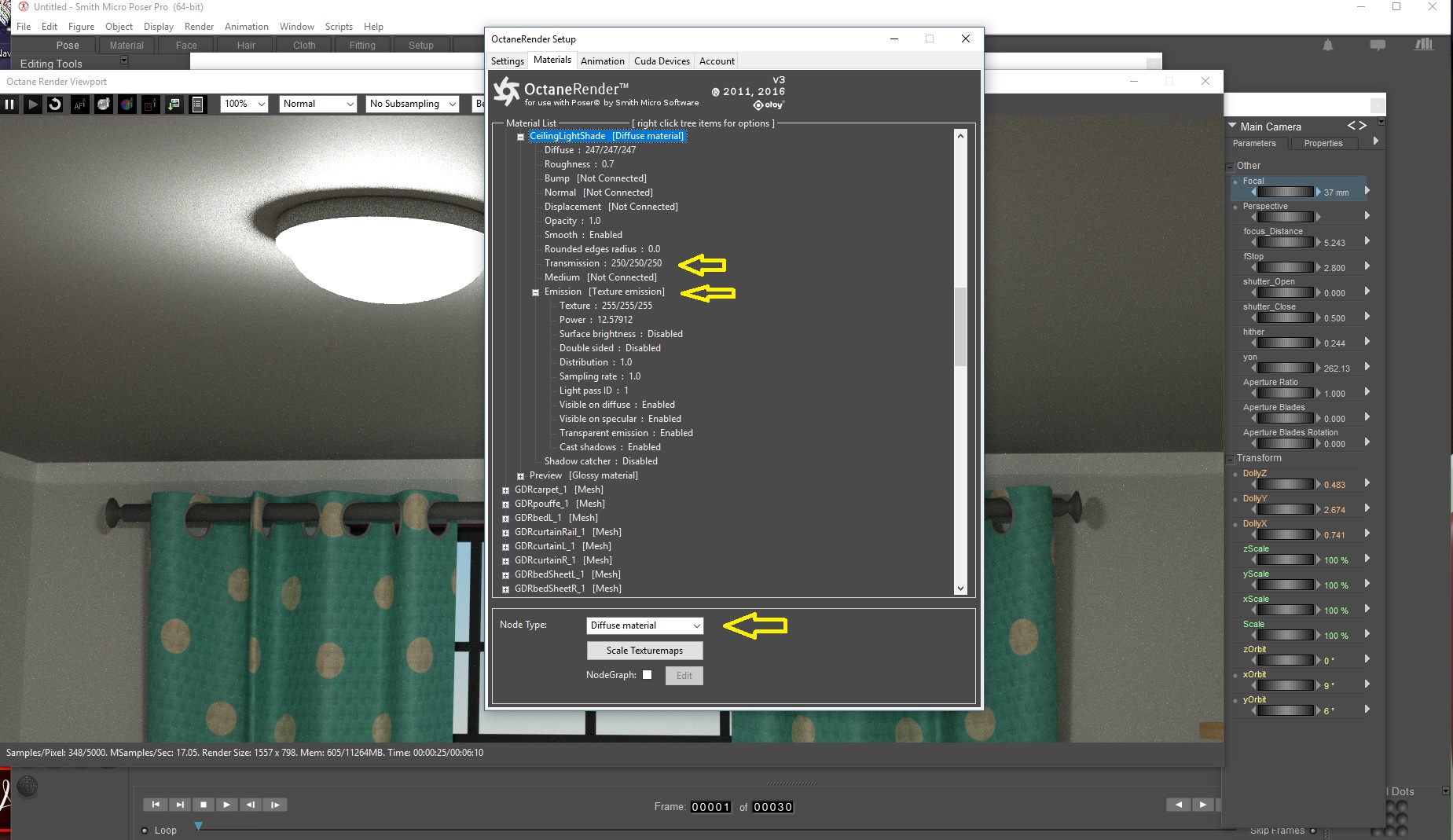Screen dimensions: 1453x840
Task: Click the chat speech bubble icon
Action: [1378, 46]
